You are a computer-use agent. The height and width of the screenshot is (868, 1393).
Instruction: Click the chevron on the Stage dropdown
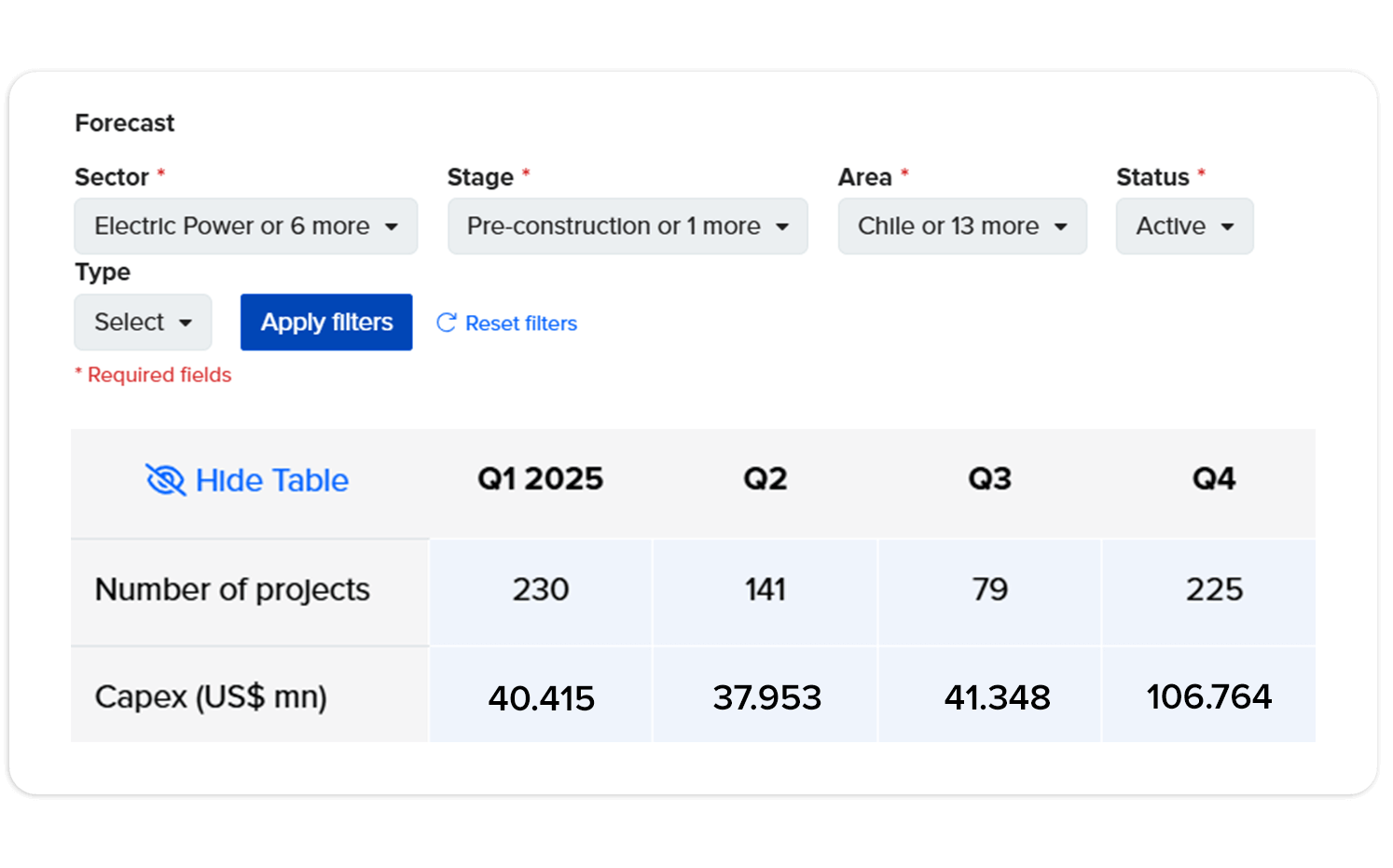(x=782, y=226)
